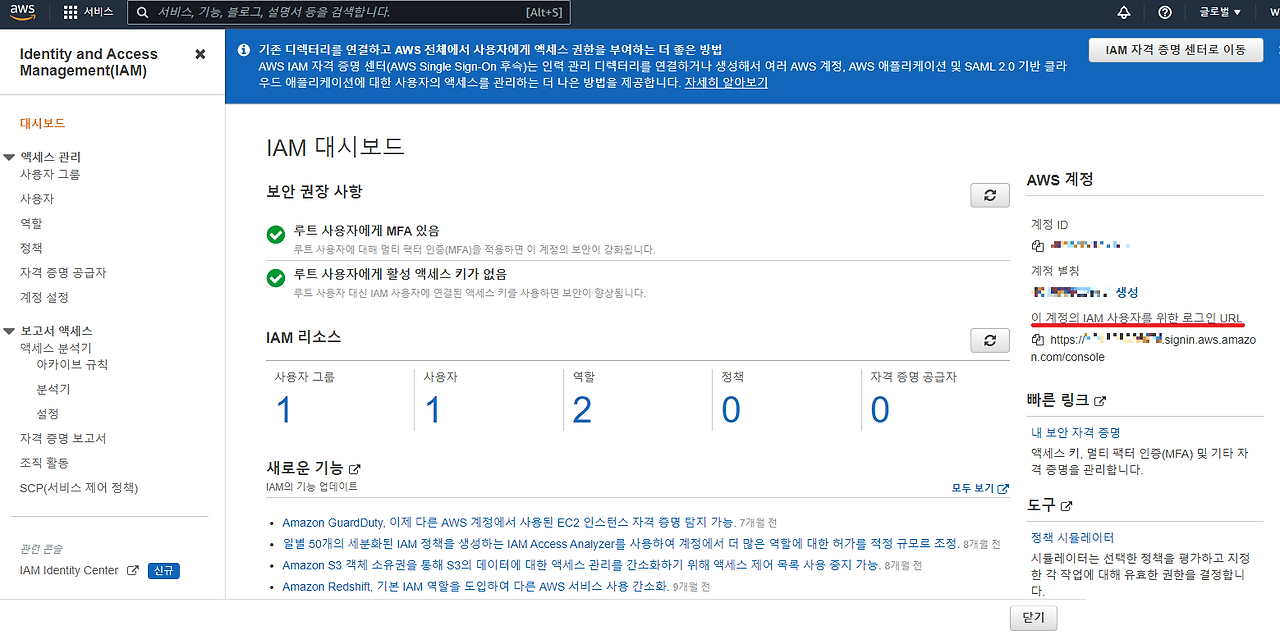Open the services grid menu icon
This screenshot has height=635, width=1280.
click(x=70, y=12)
